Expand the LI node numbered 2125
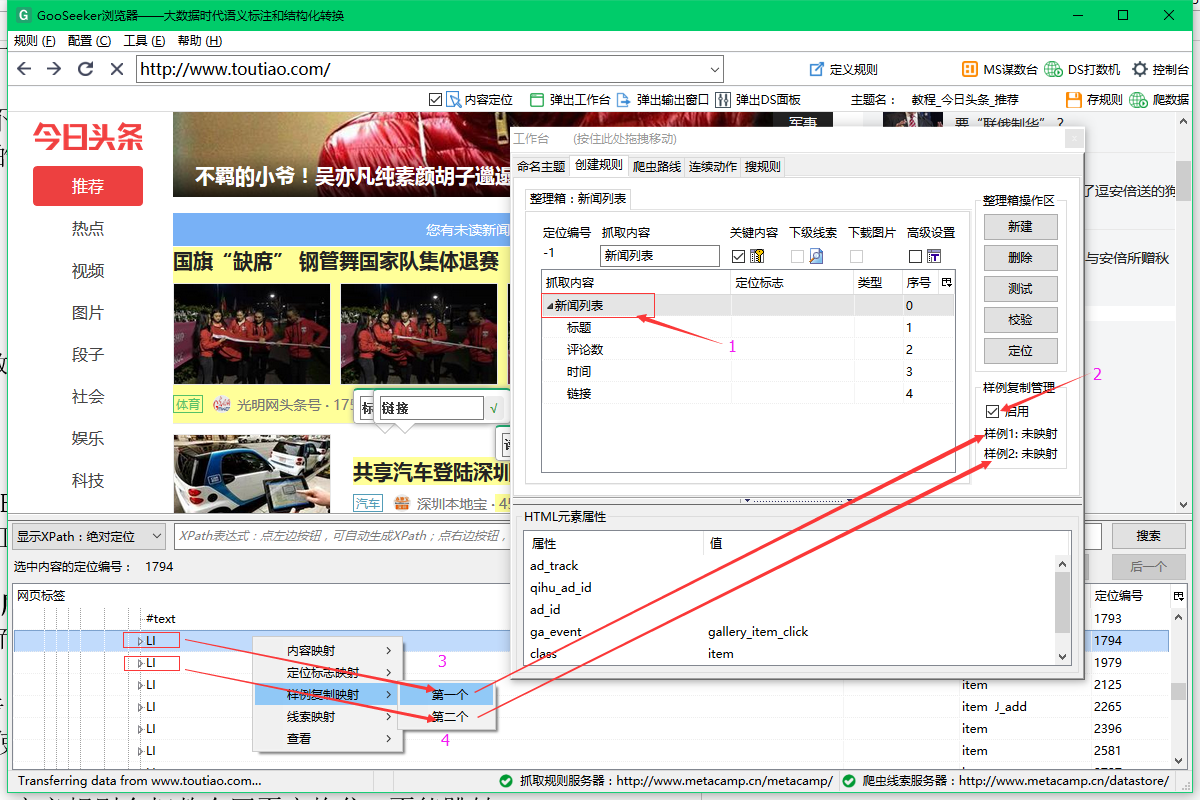1200x800 pixels. (x=140, y=685)
